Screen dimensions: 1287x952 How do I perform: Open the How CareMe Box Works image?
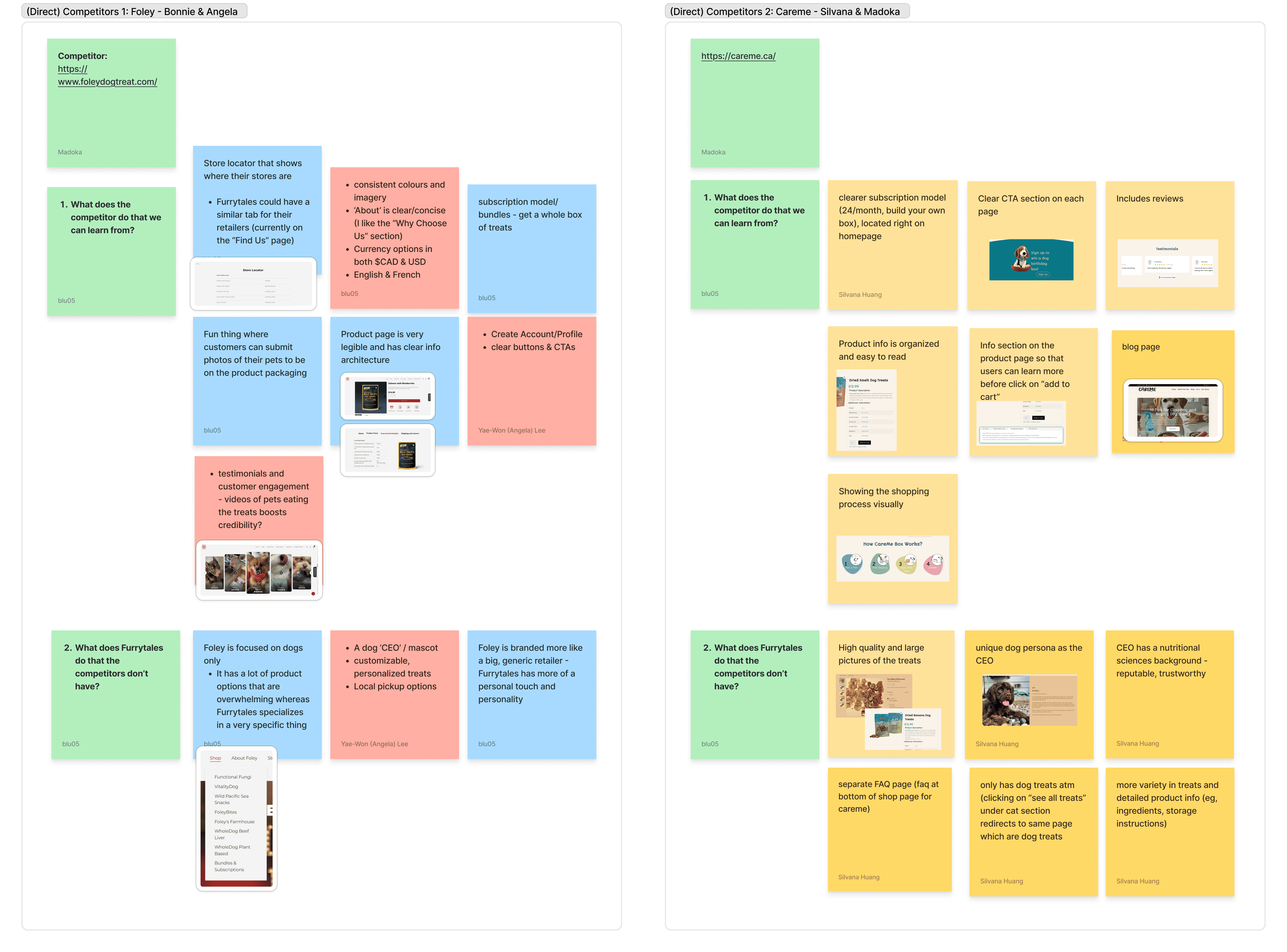[x=892, y=558]
